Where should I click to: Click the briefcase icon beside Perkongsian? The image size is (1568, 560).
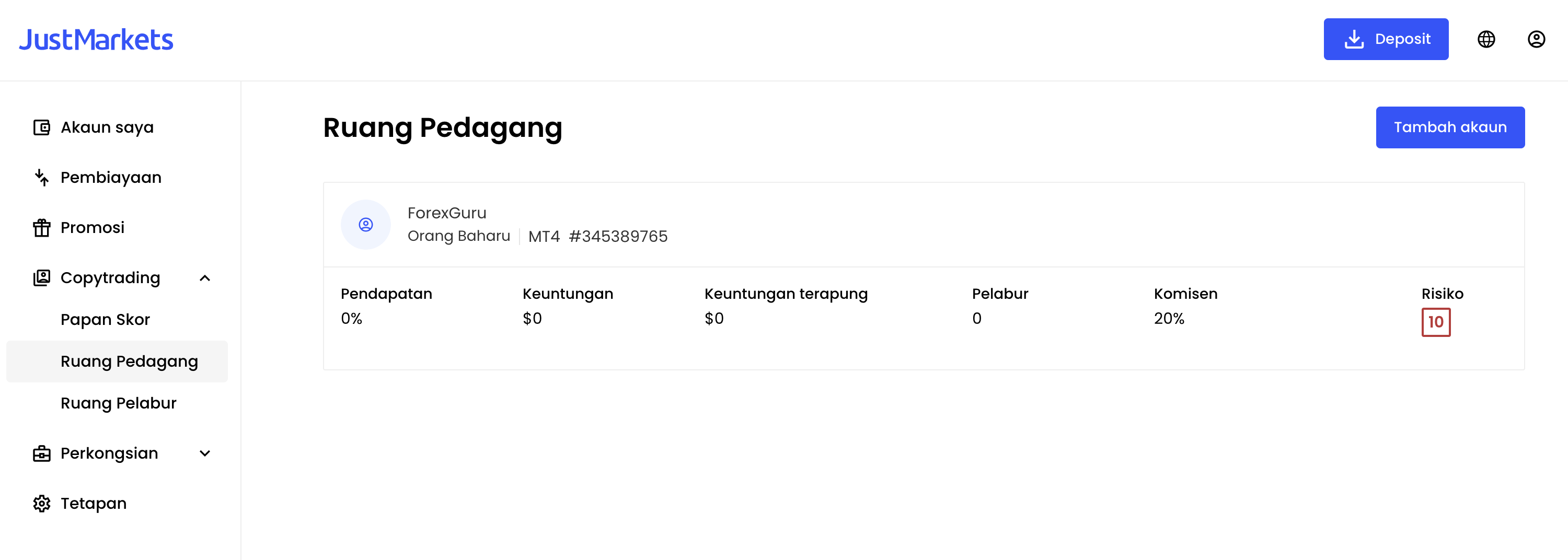[41, 453]
